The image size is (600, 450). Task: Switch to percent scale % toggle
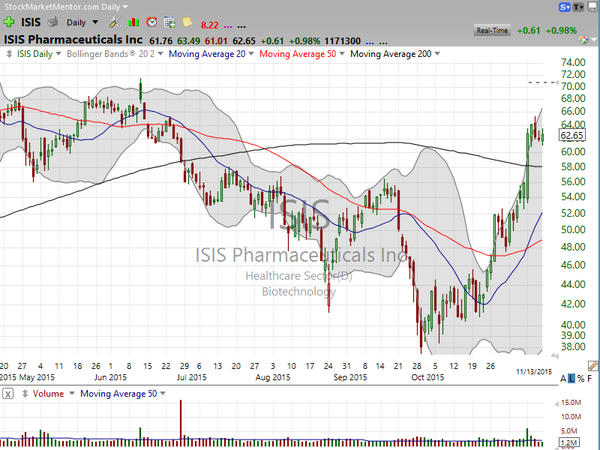pos(580,379)
